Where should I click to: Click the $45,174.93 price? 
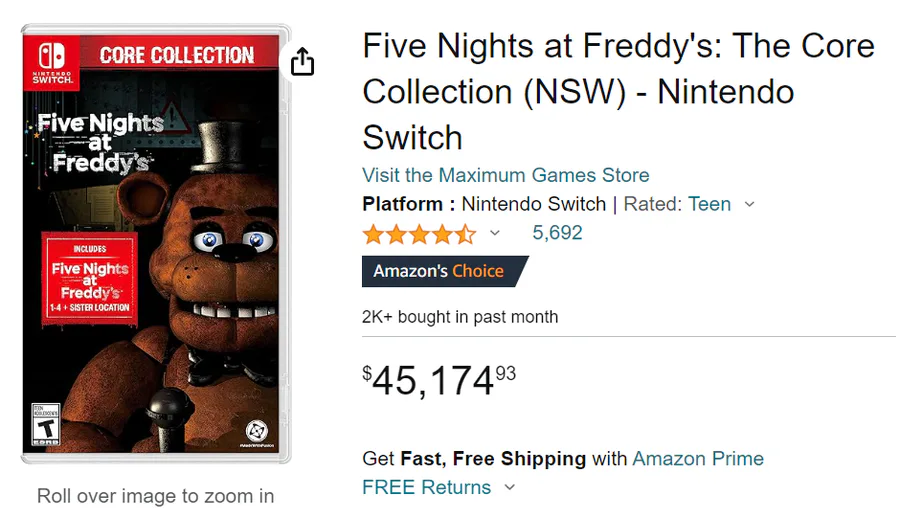pyautogui.click(x=439, y=380)
